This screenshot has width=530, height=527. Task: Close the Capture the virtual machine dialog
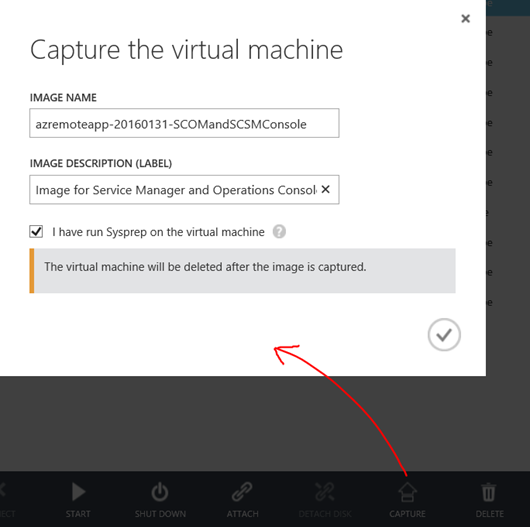465,19
